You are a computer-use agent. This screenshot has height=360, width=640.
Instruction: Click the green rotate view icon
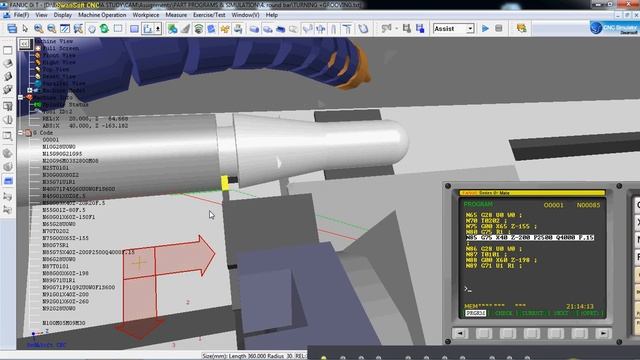(104, 29)
